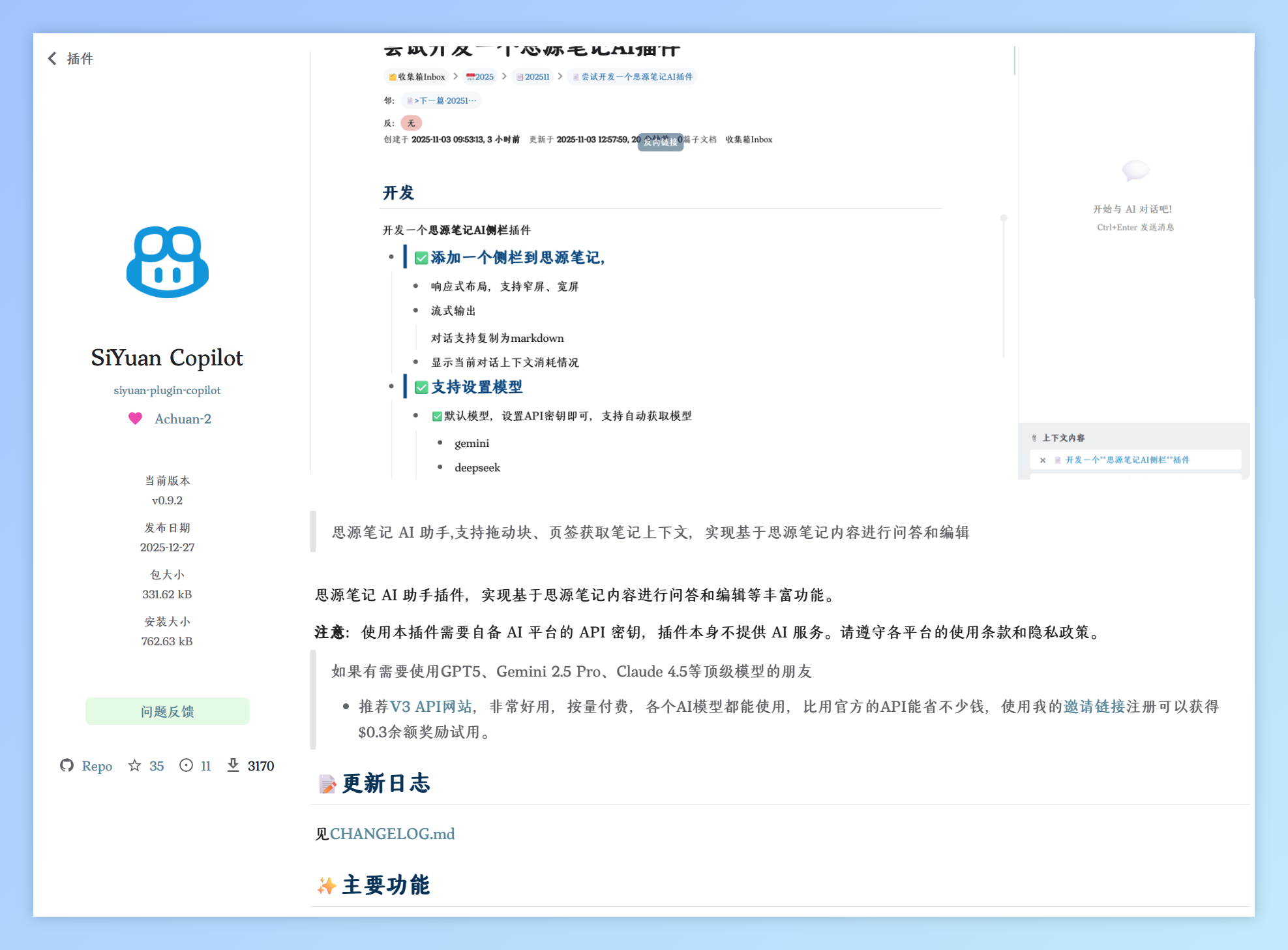The image size is (1288, 950).
Task: Click the pink heart sponsor icon
Action: pyautogui.click(x=135, y=419)
